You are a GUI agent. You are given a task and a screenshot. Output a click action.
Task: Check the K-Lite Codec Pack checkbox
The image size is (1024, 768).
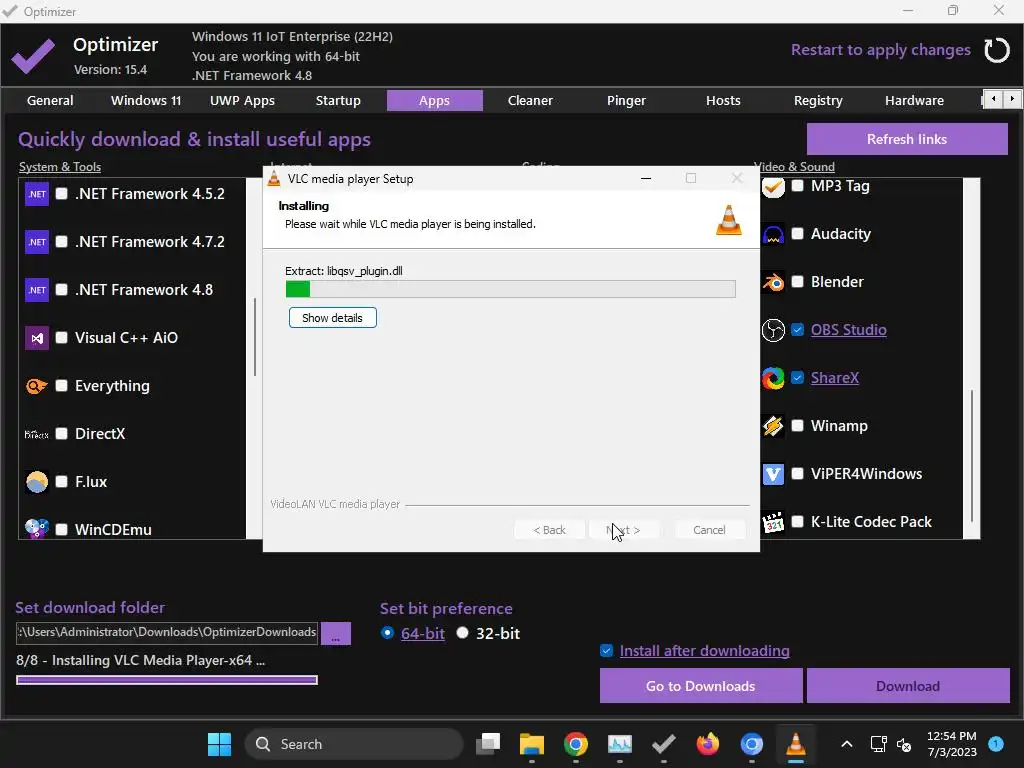(797, 522)
